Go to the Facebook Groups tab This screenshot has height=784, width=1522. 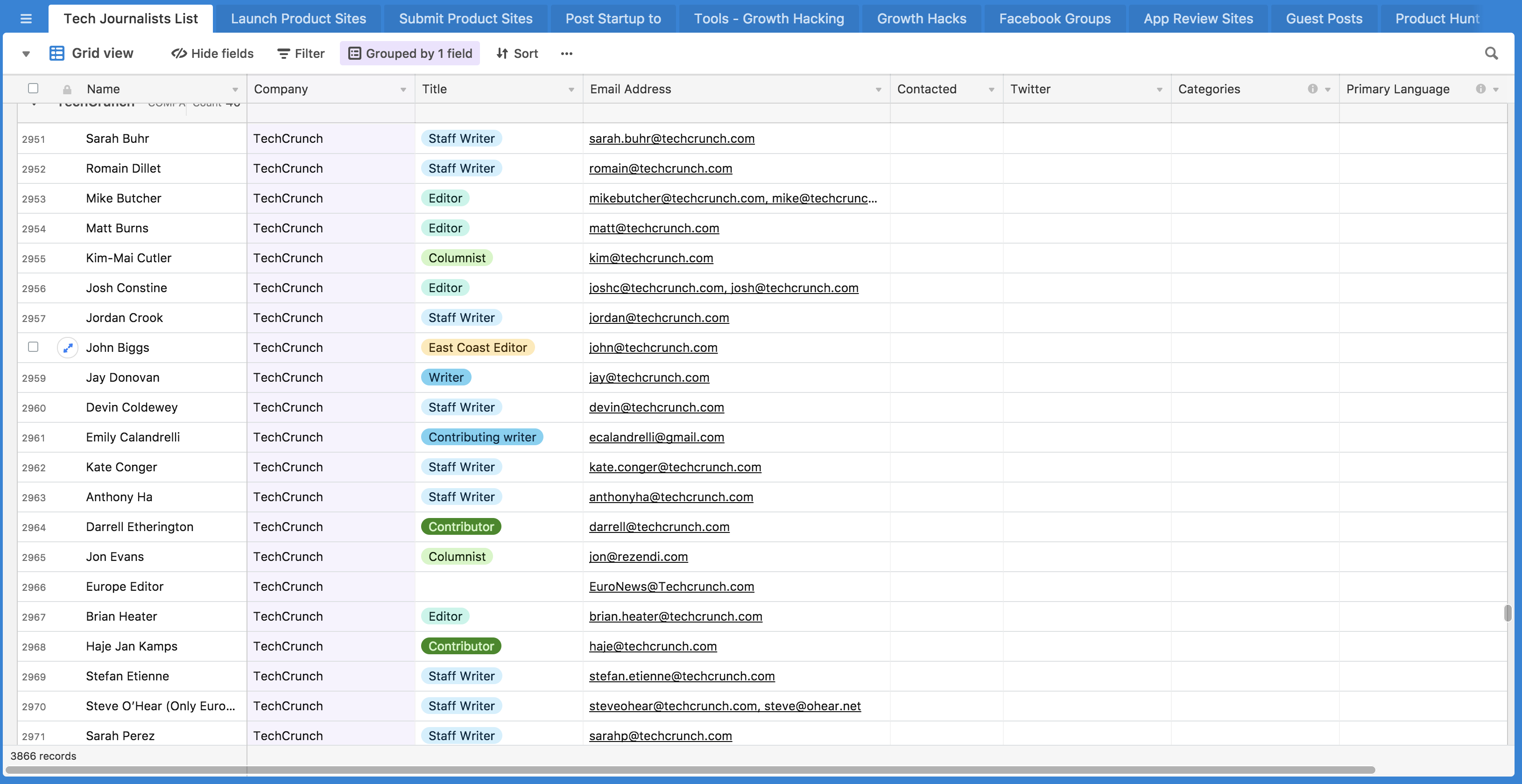[1055, 19]
